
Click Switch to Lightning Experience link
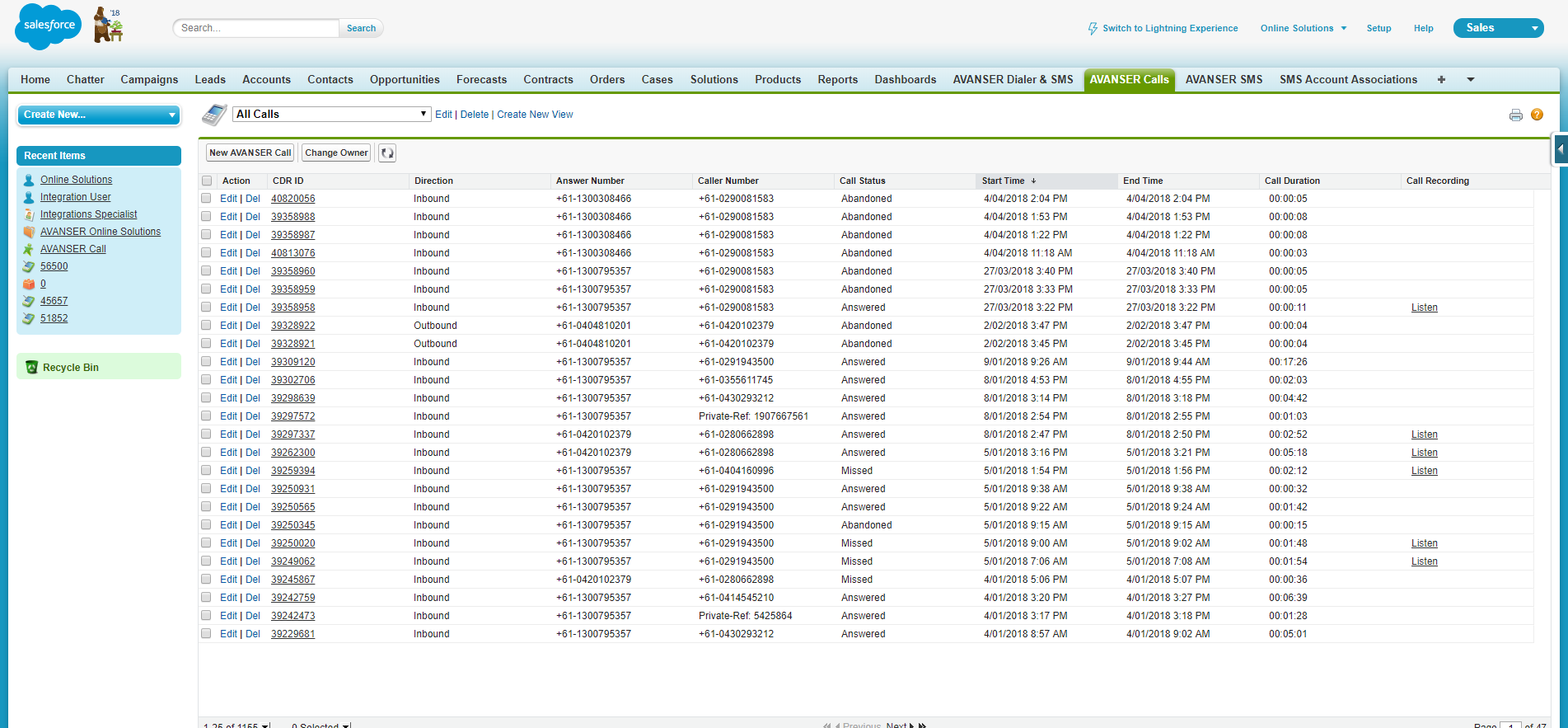(1170, 28)
